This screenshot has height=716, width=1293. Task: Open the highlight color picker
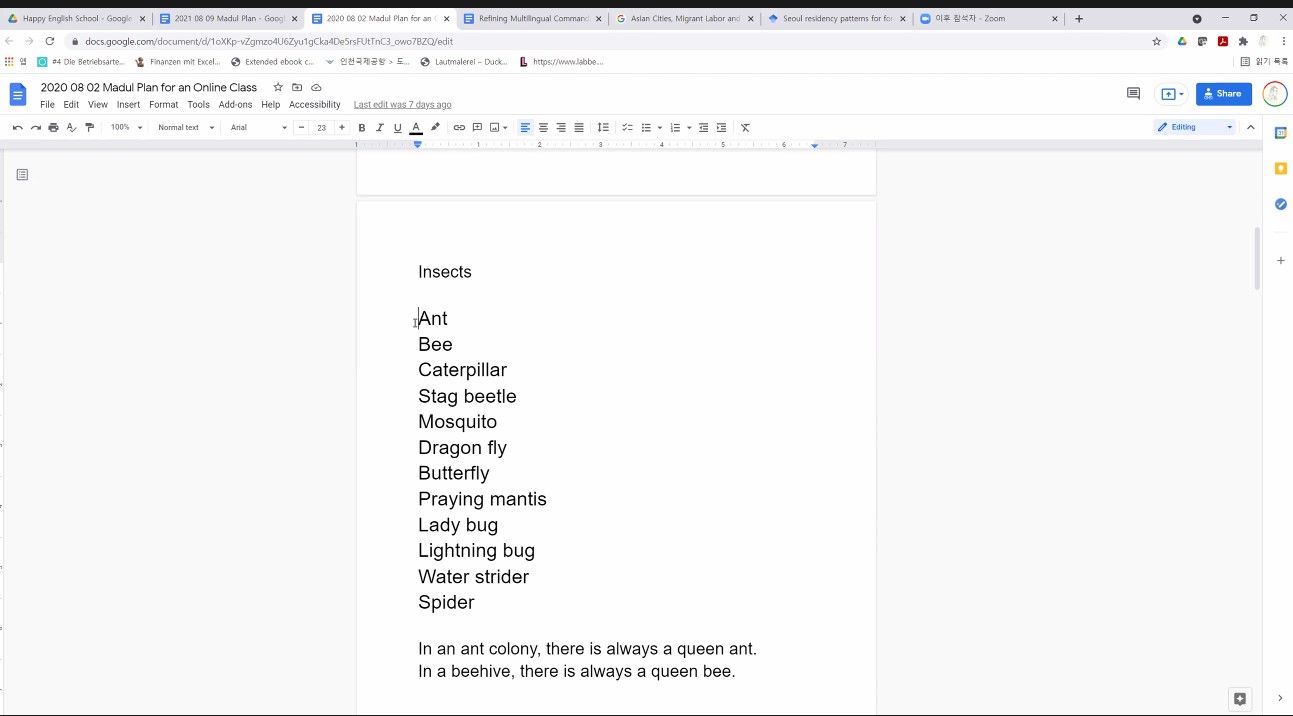click(435, 128)
